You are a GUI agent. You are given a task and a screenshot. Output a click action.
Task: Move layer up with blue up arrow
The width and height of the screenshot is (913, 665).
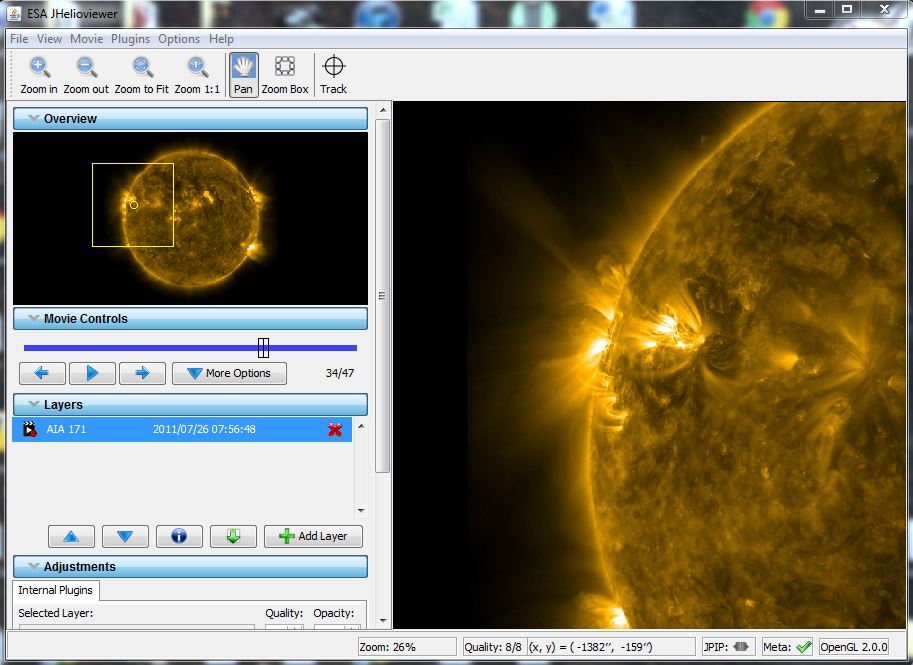tap(71, 536)
